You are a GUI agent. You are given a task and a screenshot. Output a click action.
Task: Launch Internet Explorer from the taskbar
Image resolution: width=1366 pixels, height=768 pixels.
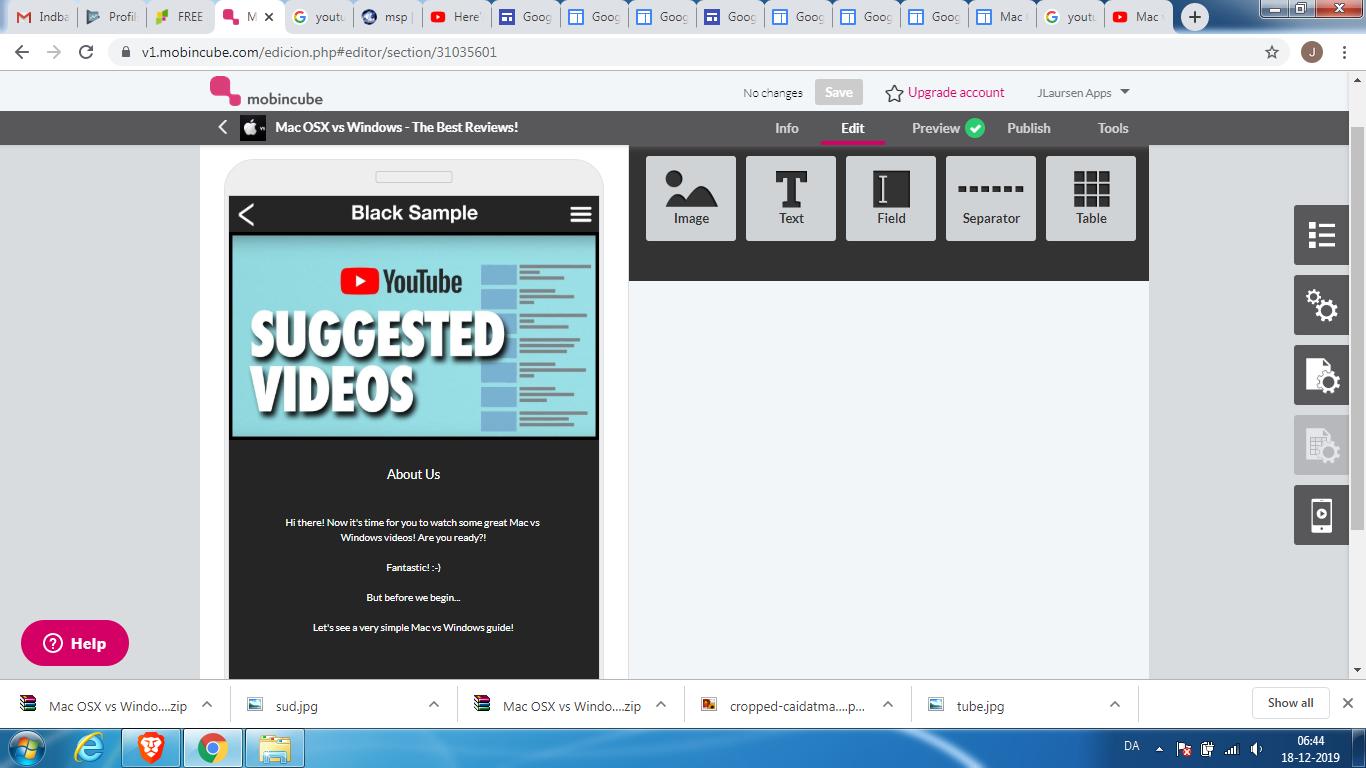coord(89,748)
